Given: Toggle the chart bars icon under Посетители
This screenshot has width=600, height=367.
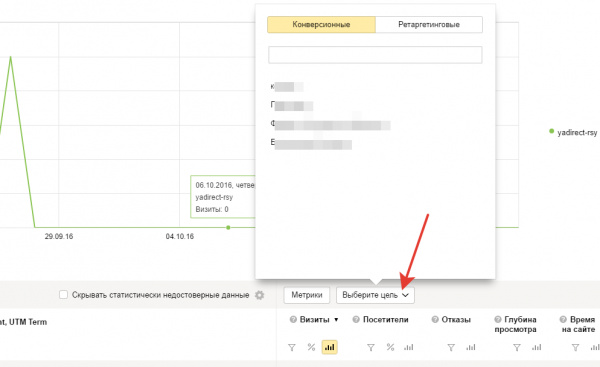Looking at the screenshot, I should (x=409, y=347).
